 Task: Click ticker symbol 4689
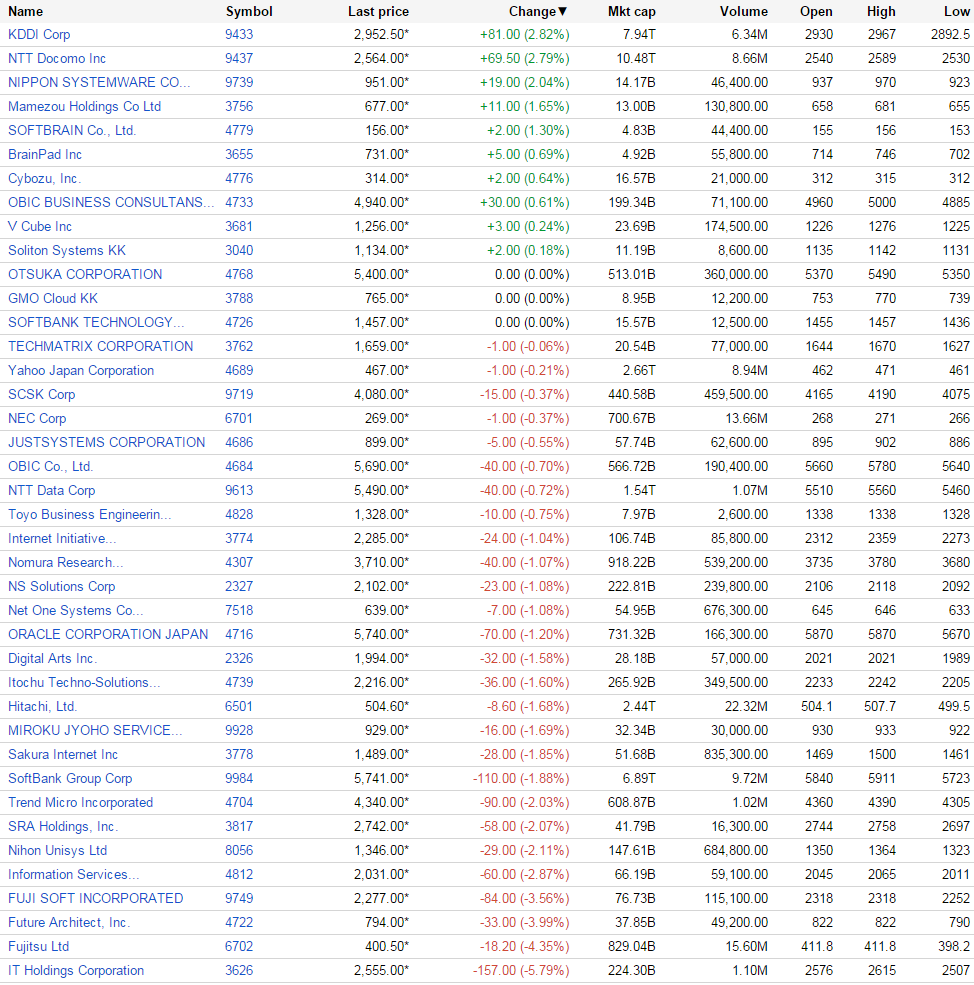pos(239,371)
